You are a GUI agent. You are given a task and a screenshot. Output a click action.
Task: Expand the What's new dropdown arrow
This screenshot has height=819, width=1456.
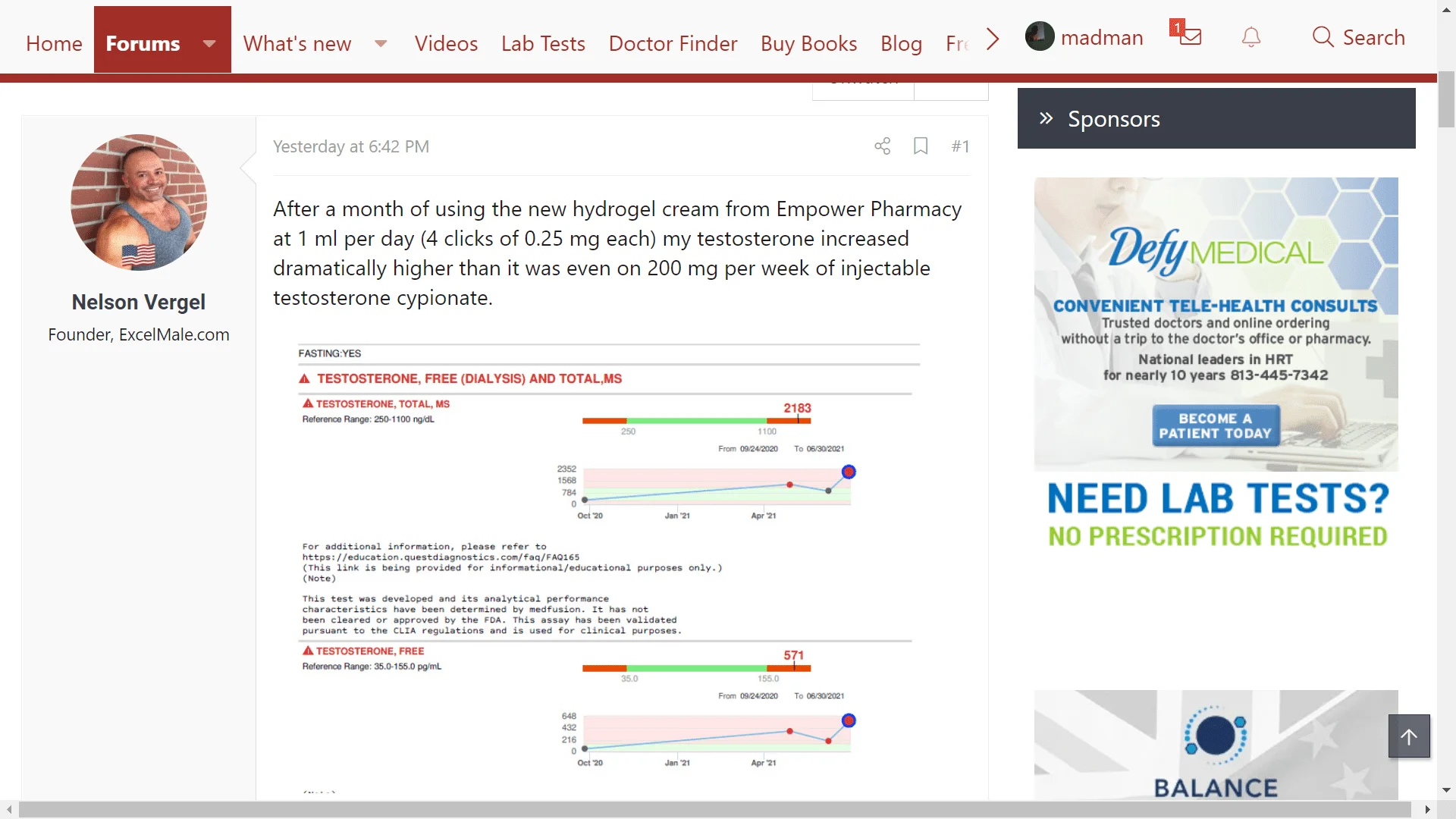tap(381, 43)
